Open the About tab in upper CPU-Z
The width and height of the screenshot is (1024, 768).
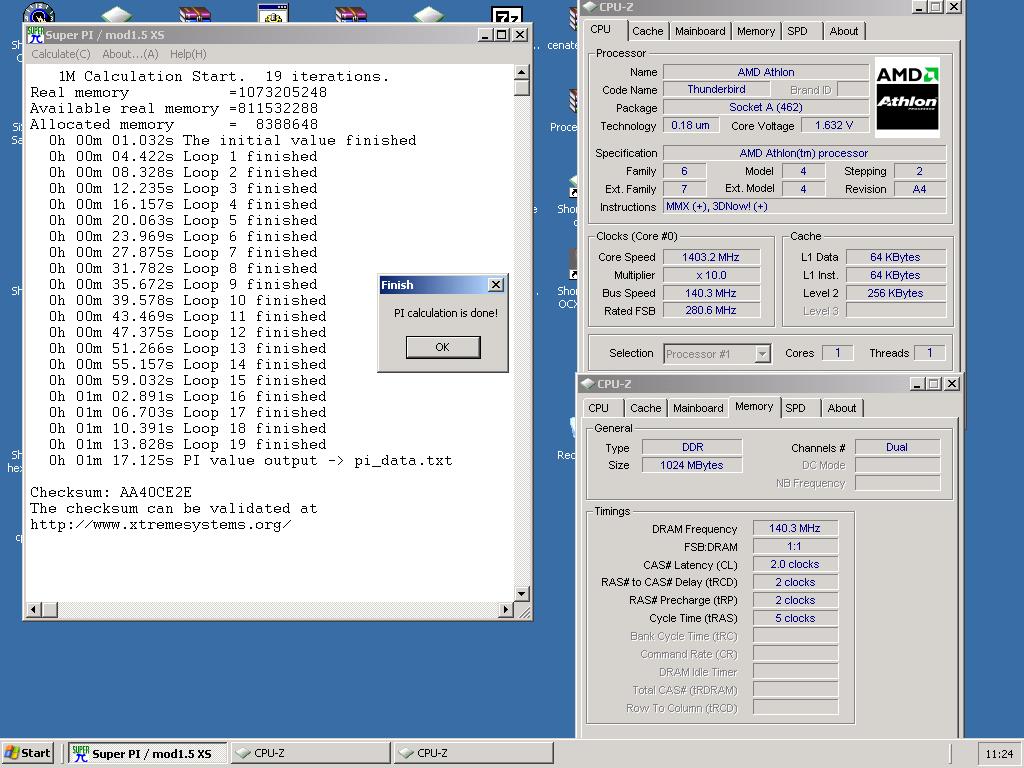pos(844,31)
